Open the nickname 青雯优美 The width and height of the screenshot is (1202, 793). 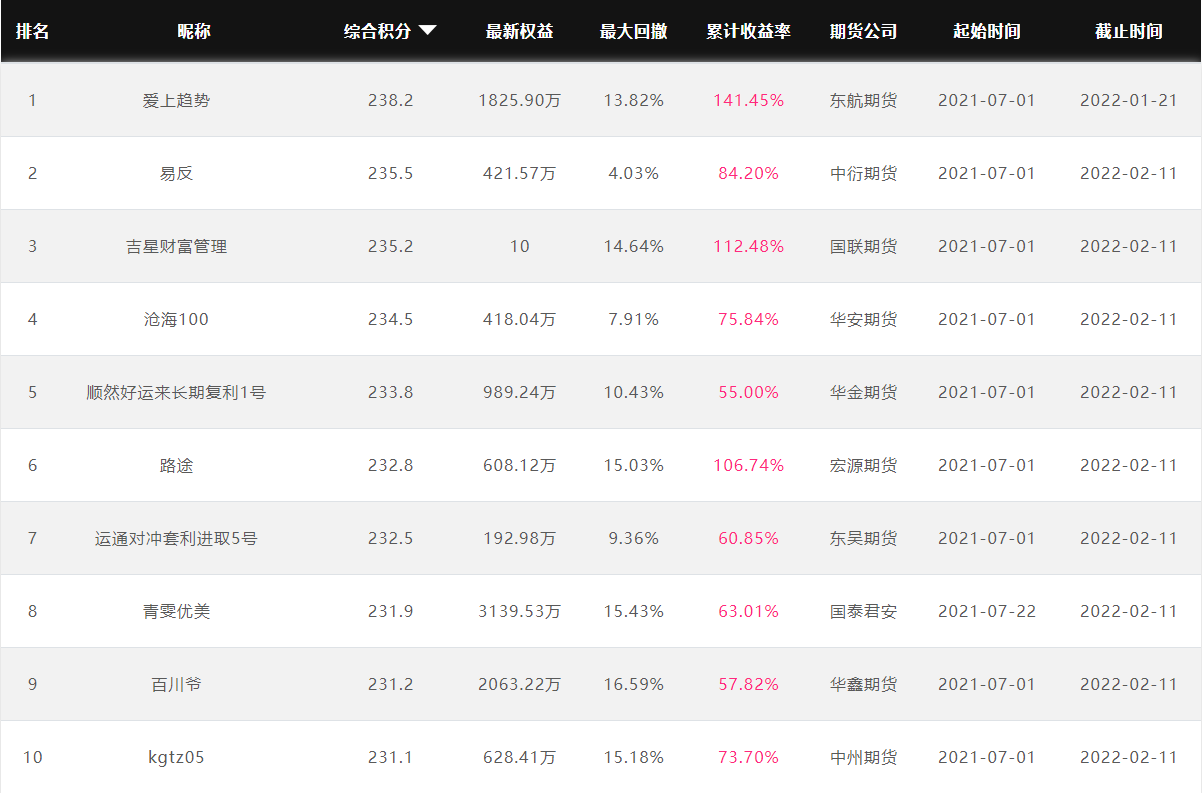tap(176, 611)
